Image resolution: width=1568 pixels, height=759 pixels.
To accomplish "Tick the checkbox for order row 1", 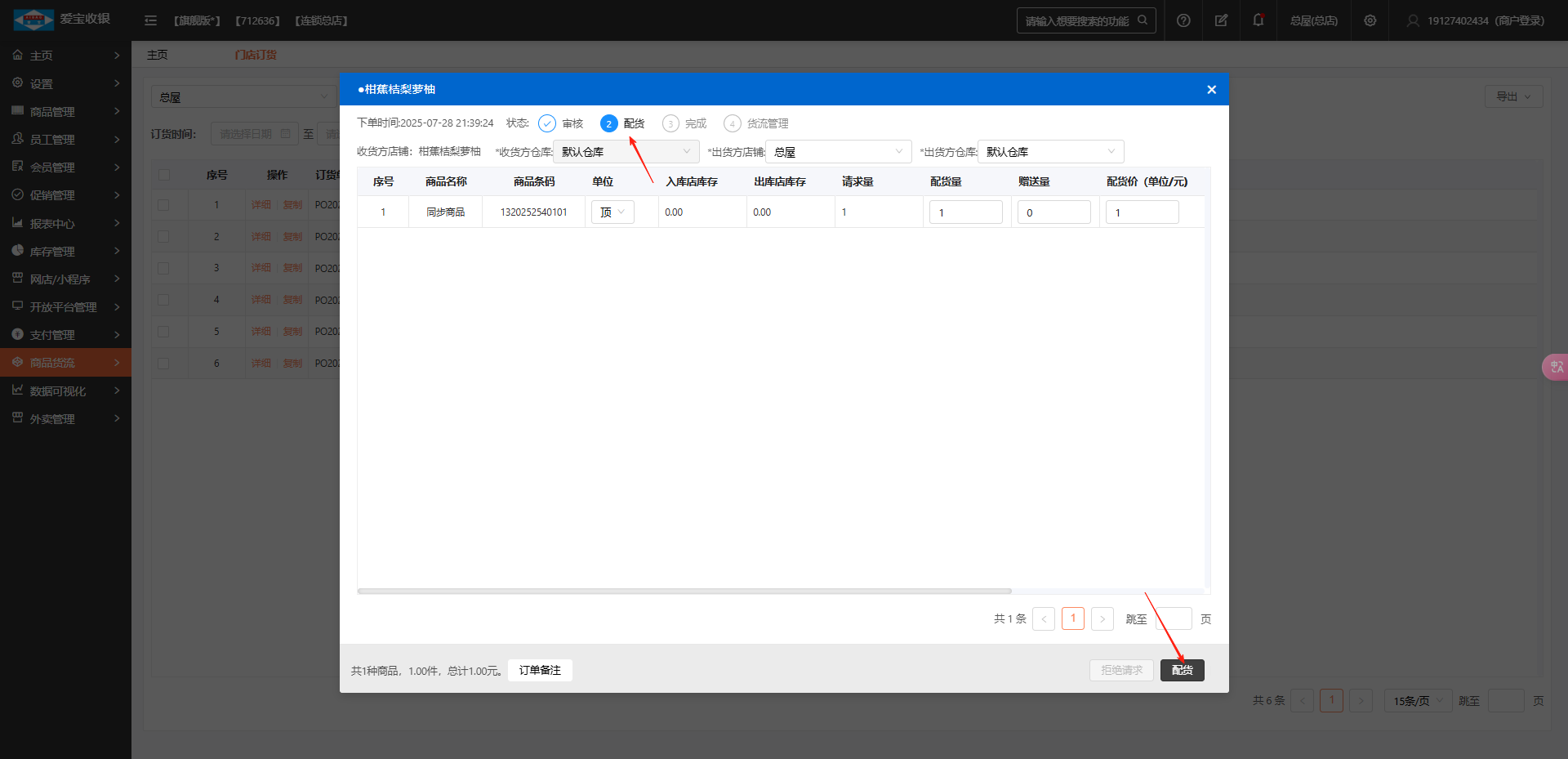I will pos(164,205).
